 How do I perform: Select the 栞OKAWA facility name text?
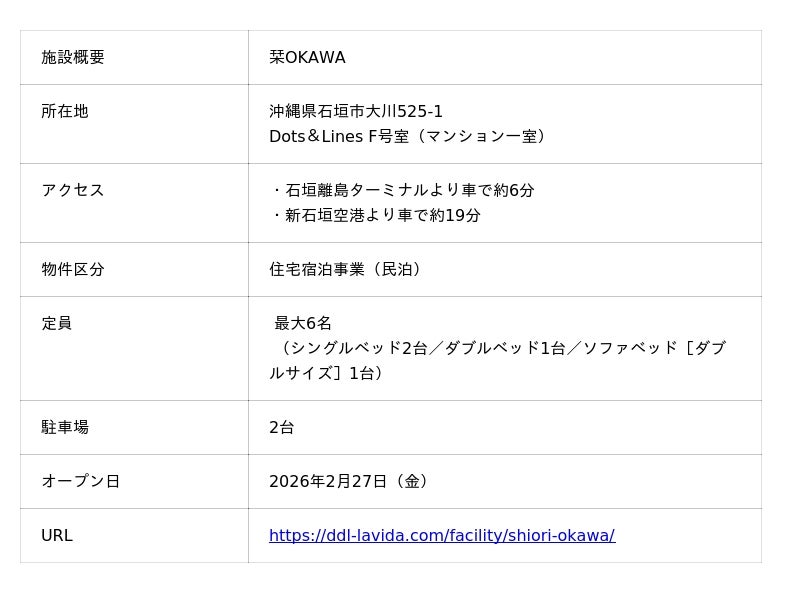pos(307,58)
